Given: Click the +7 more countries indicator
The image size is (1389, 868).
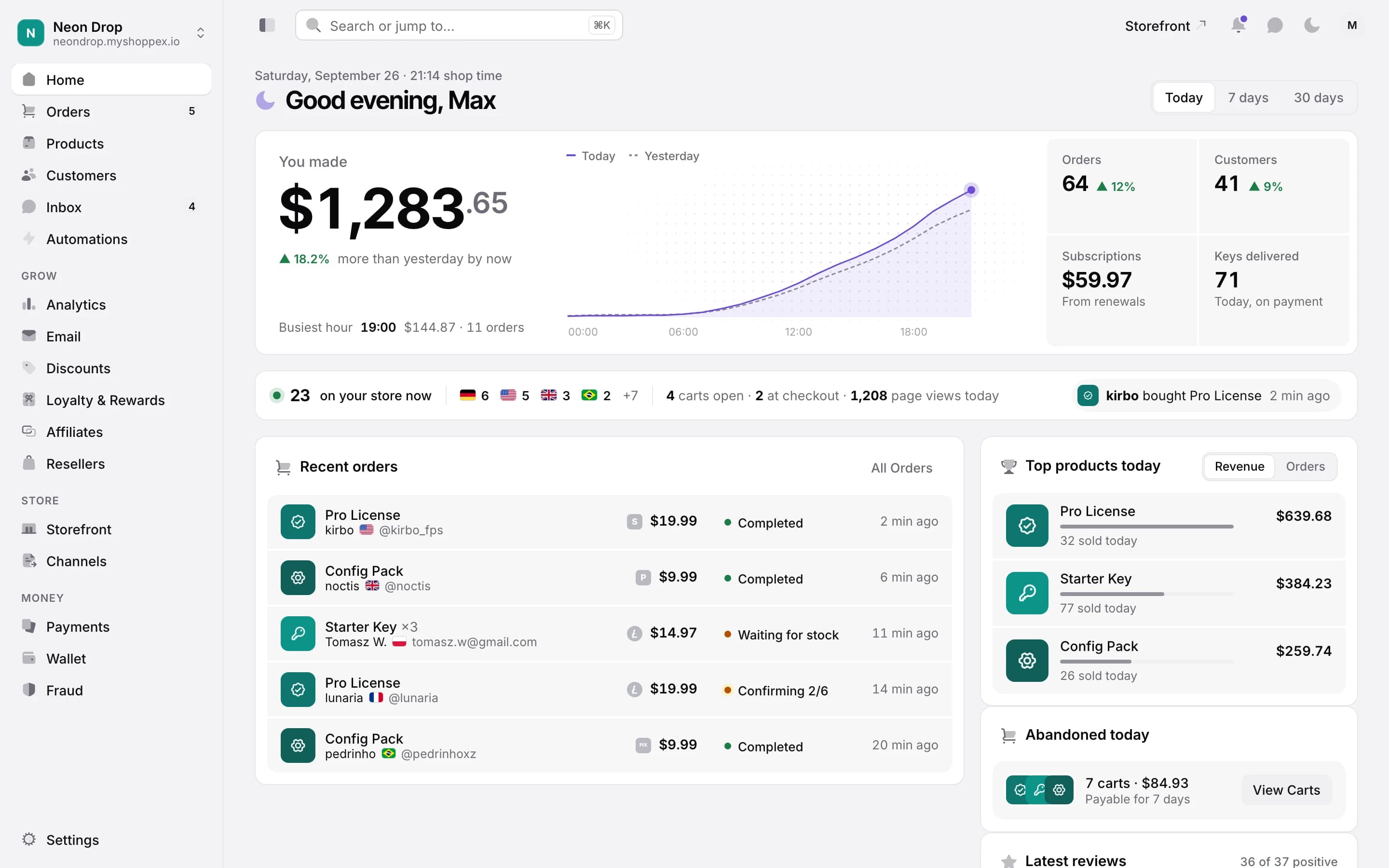Looking at the screenshot, I should tap(630, 395).
